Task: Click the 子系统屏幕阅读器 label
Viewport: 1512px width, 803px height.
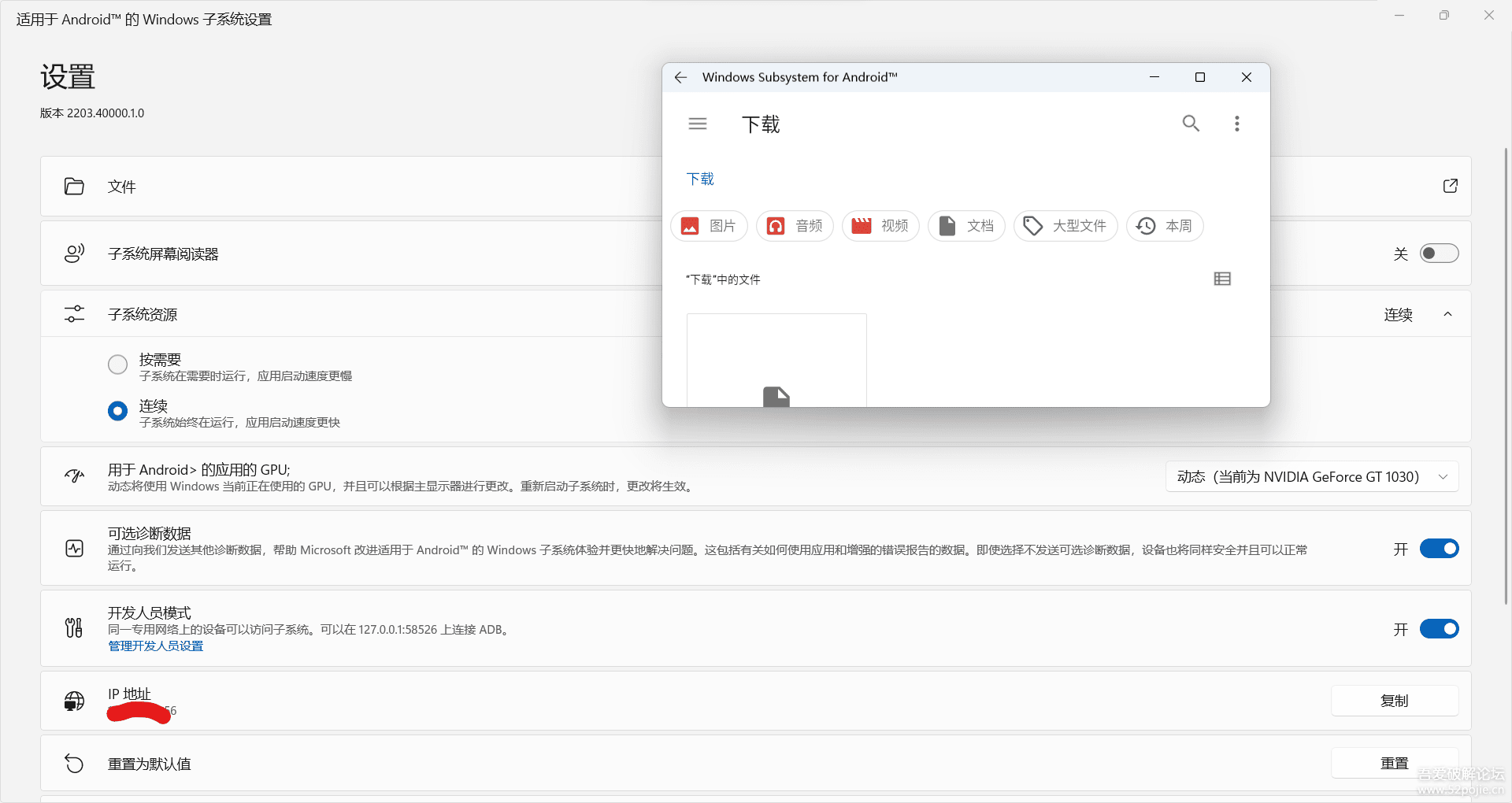Action: point(163,254)
